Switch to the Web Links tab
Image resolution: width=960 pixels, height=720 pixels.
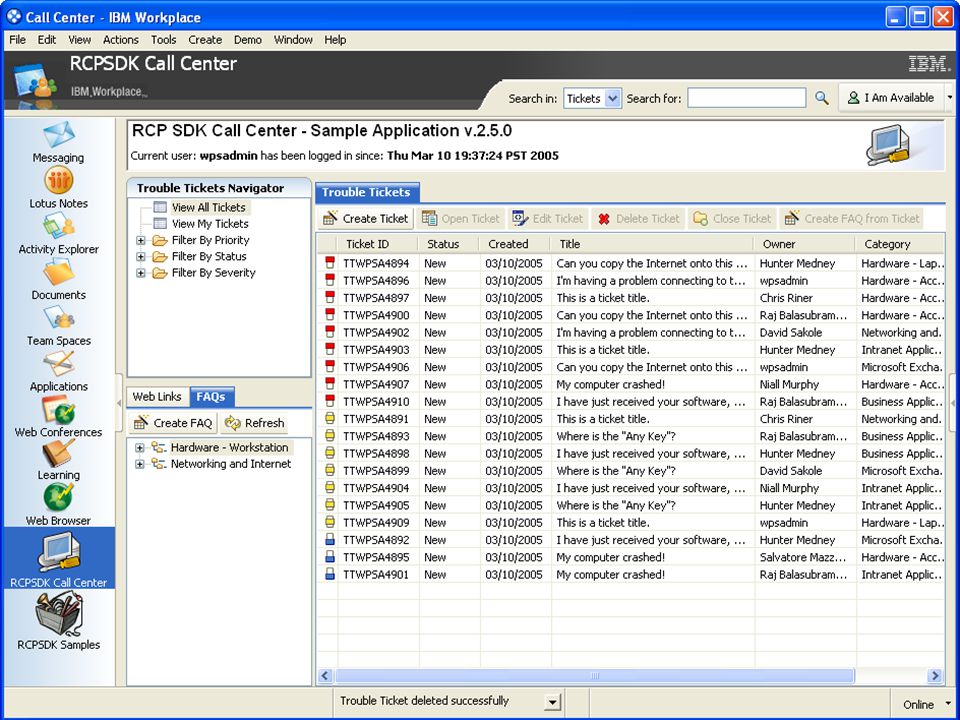pos(157,397)
